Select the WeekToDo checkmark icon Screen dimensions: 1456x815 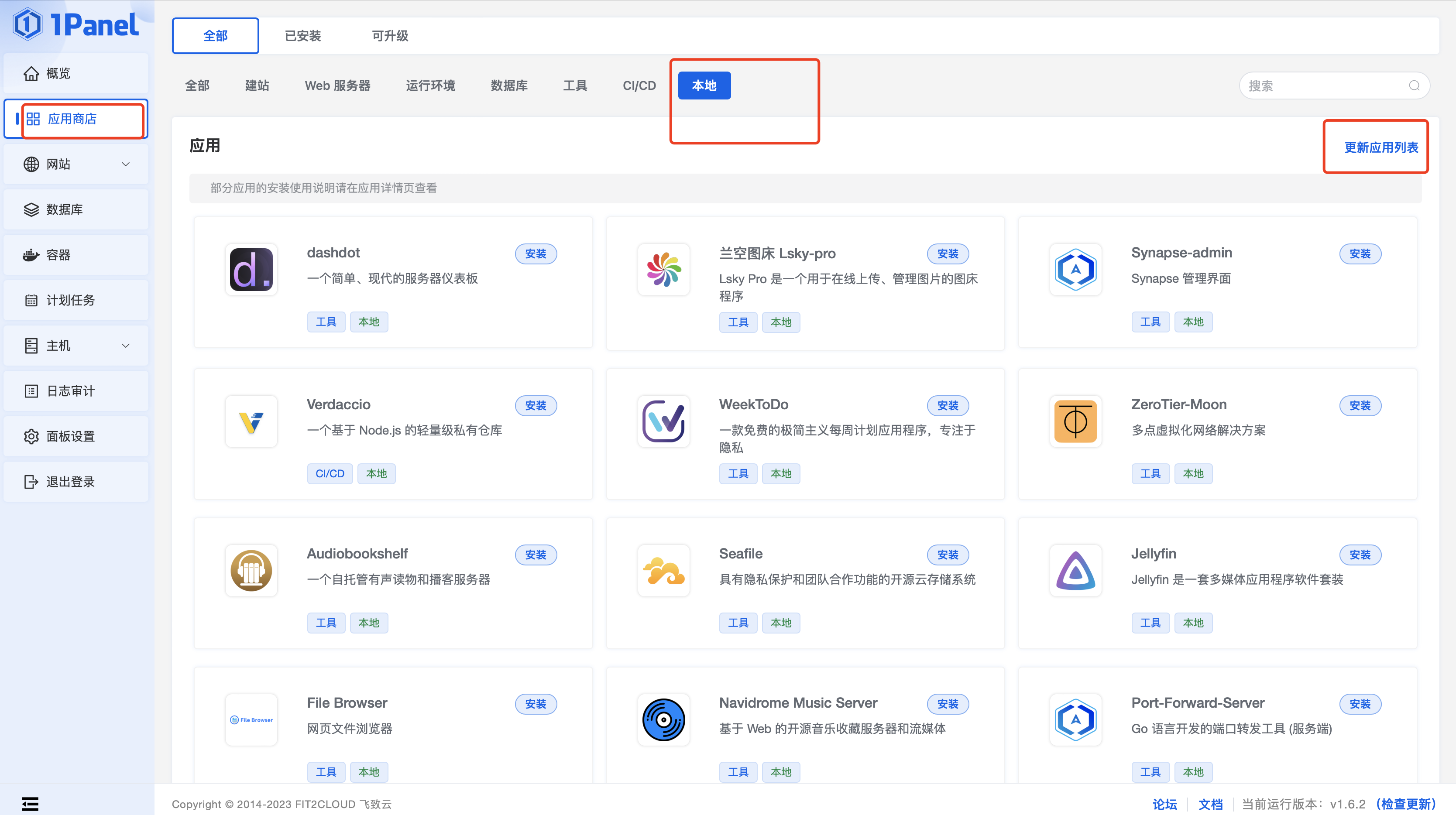[663, 421]
